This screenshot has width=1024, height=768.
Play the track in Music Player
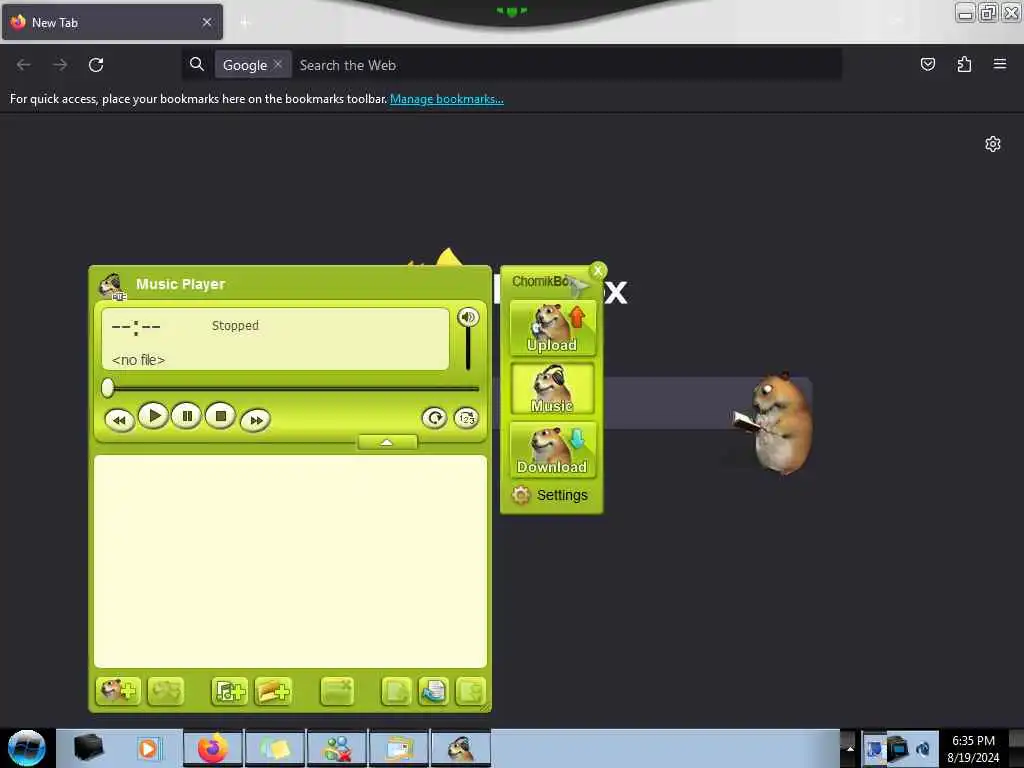pos(153,416)
